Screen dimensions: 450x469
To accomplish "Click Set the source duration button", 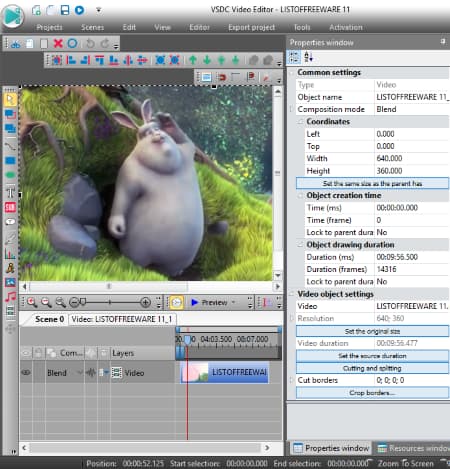I will pyautogui.click(x=372, y=356).
